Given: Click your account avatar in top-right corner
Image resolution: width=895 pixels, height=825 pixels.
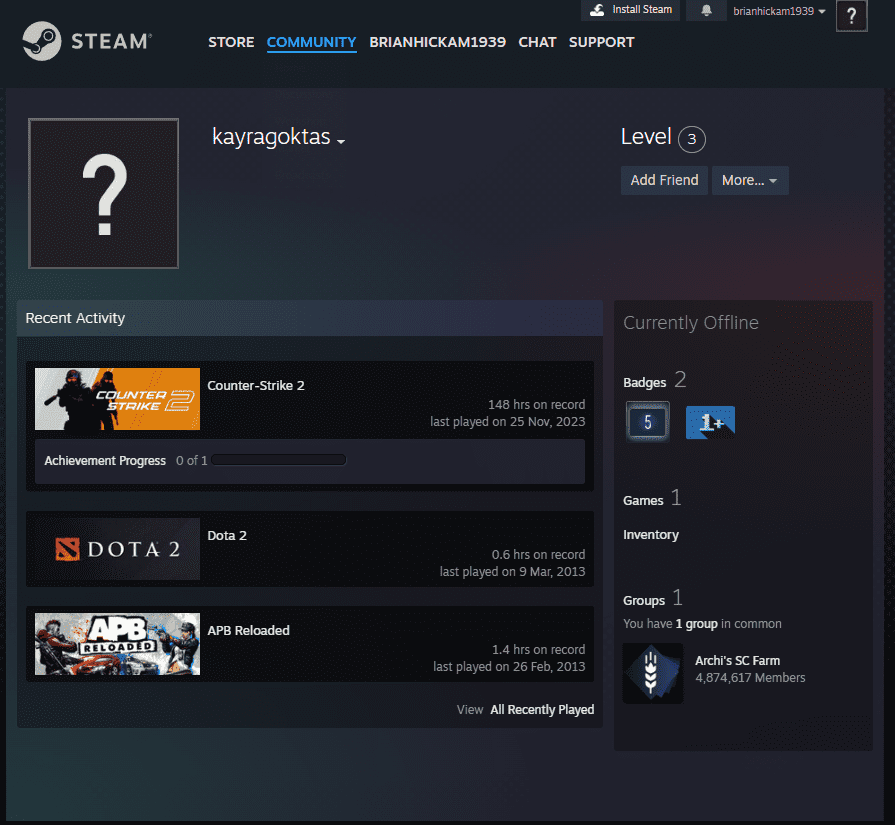Looking at the screenshot, I should [x=851, y=16].
